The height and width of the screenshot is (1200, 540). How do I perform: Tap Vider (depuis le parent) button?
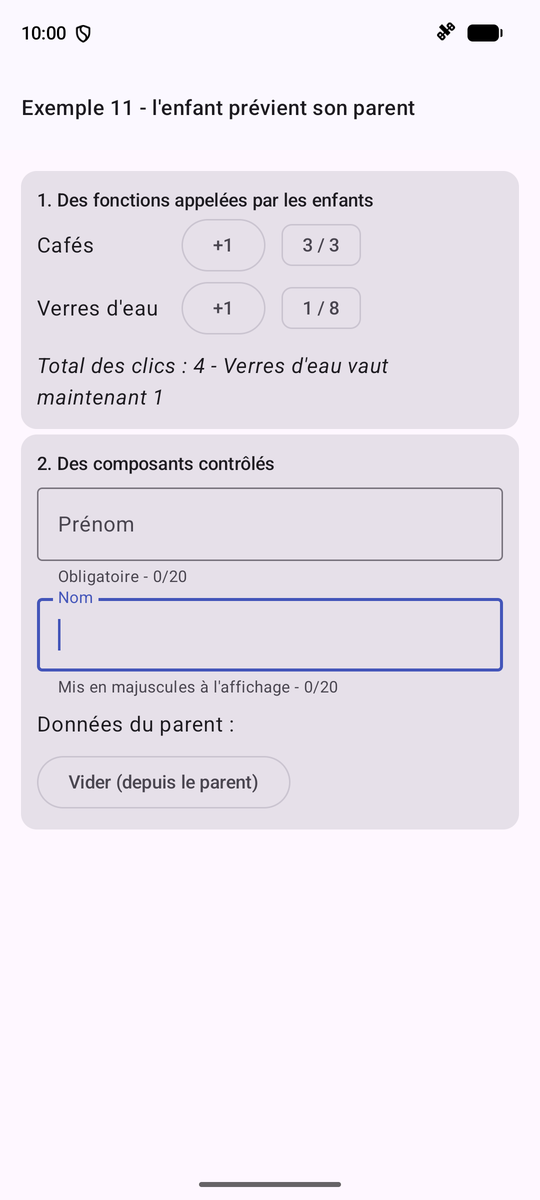coord(163,782)
